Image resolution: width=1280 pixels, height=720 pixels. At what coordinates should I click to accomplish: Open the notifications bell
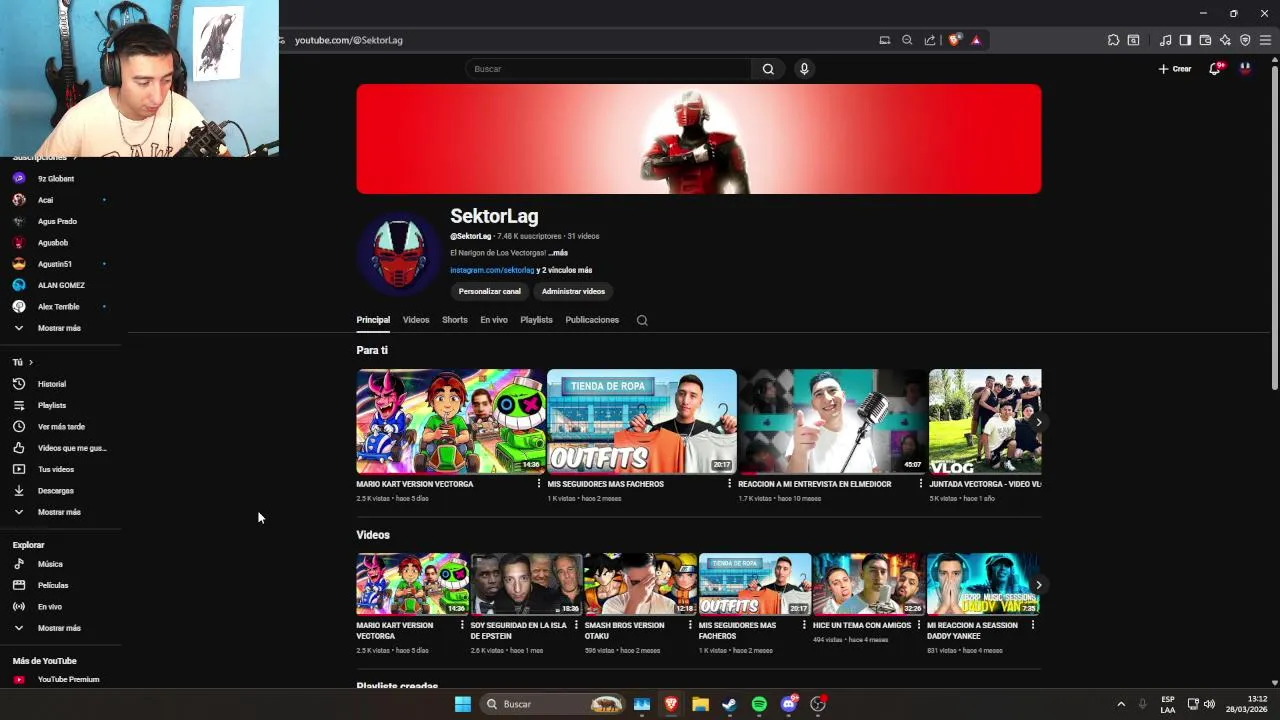click(1215, 69)
